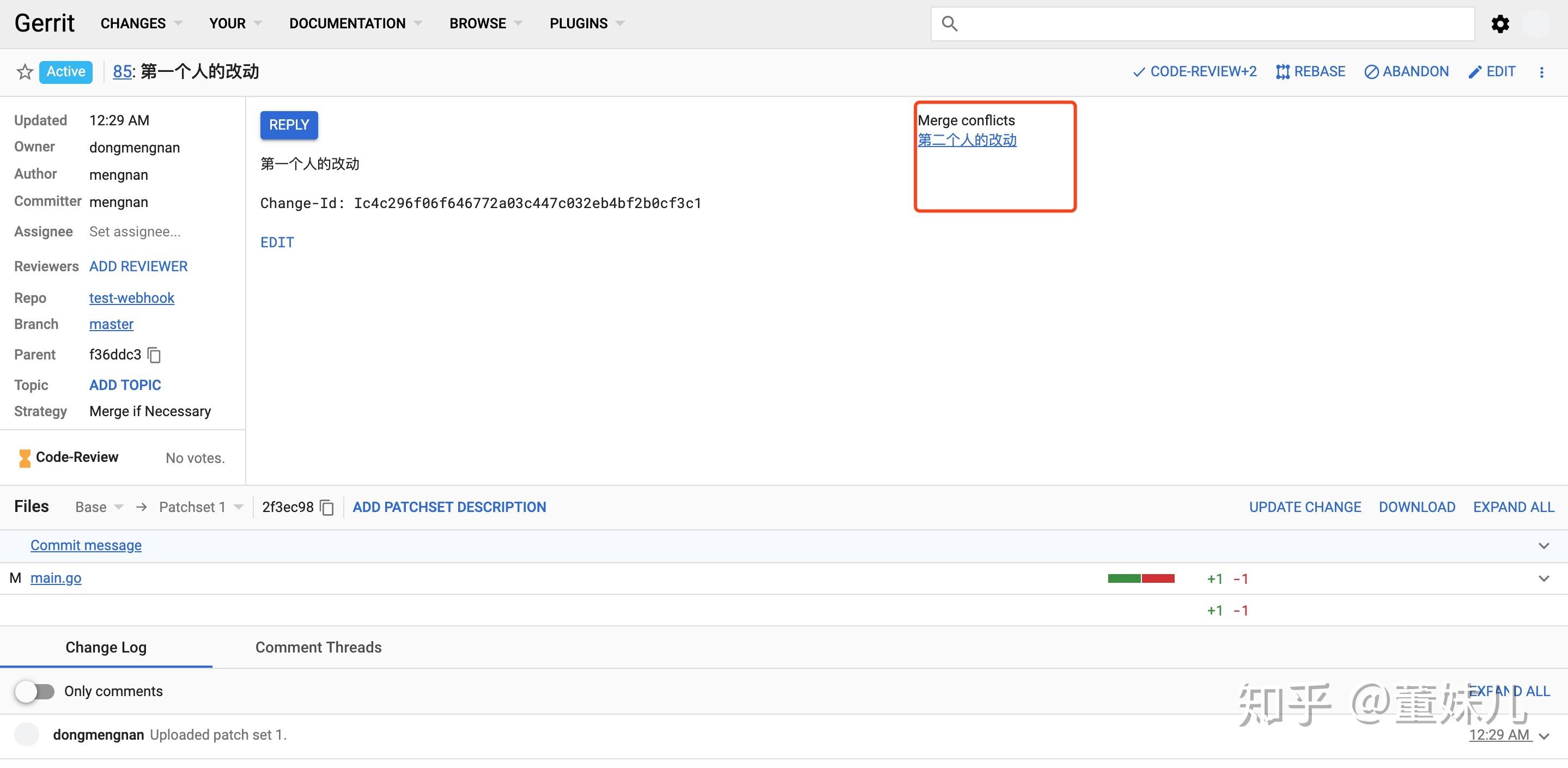Rebase the change
The image size is (1568, 768).
click(1310, 71)
